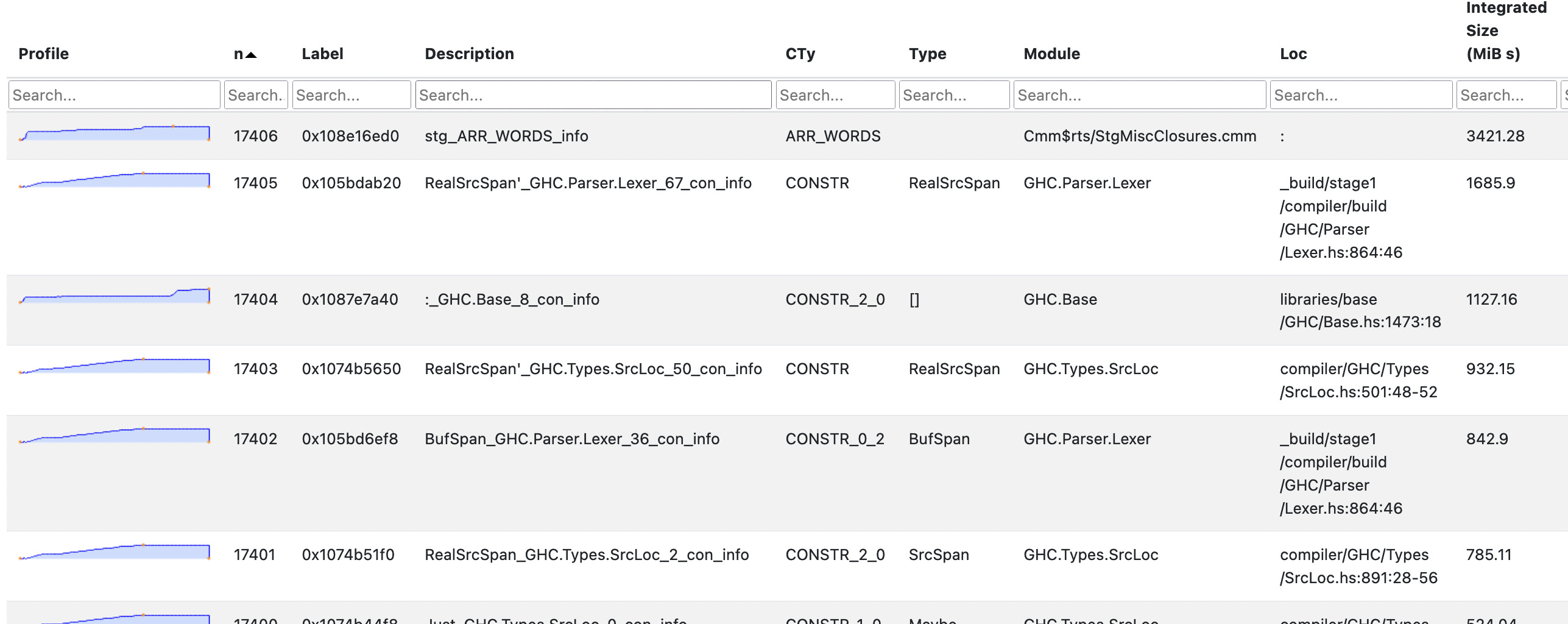Screen dimensions: 1568x624
Task: Click profile chart for :_GHC.Base_8_con_info row
Action: 115,296
